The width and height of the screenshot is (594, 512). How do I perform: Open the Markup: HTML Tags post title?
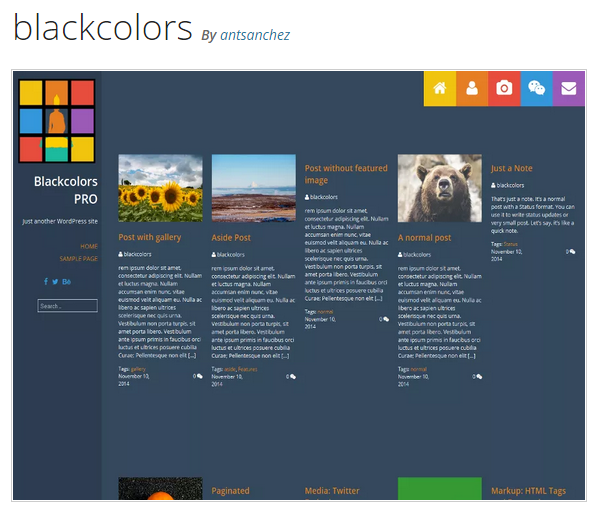tap(528, 491)
